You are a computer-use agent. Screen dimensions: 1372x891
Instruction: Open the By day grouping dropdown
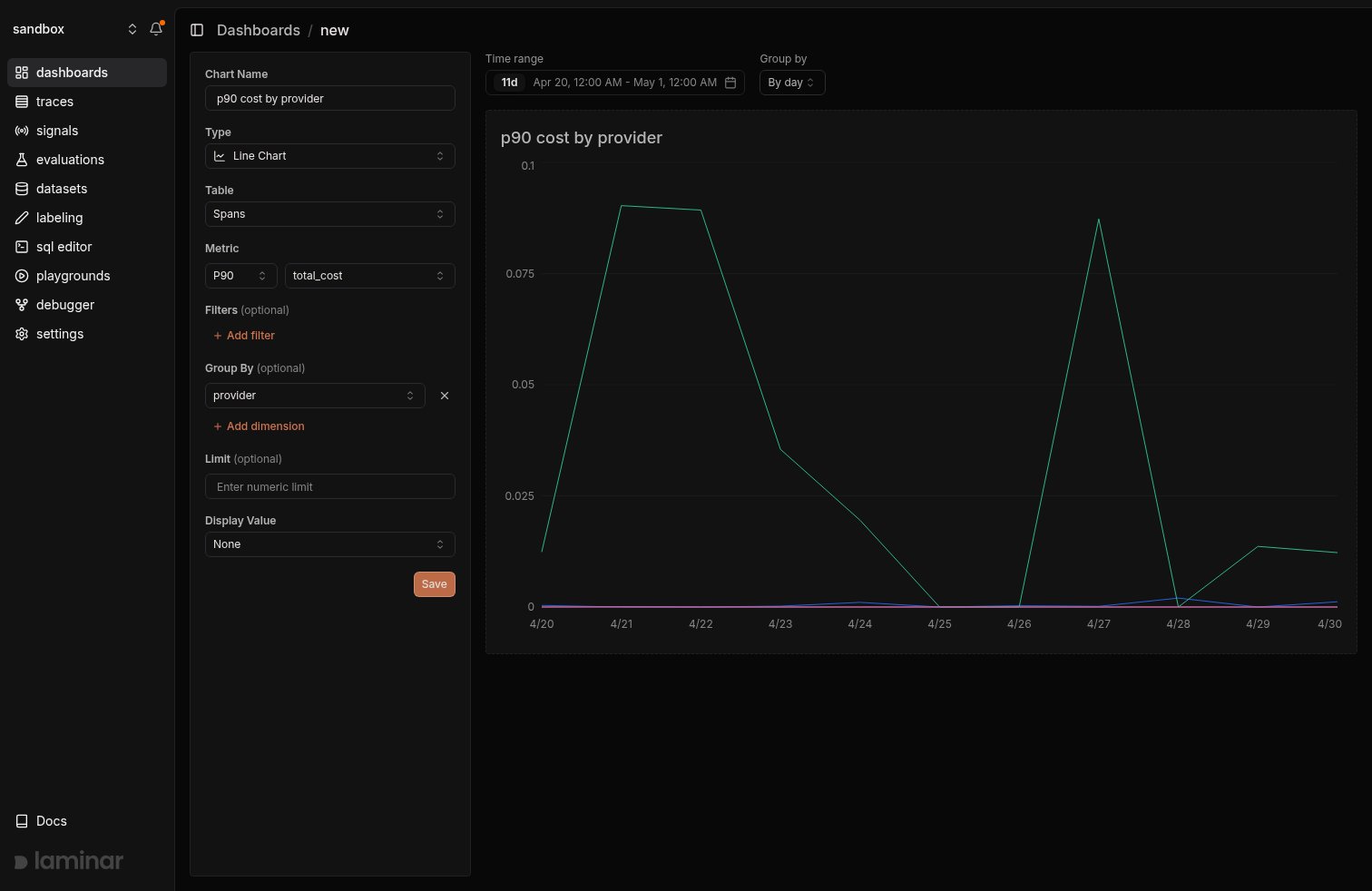792,83
